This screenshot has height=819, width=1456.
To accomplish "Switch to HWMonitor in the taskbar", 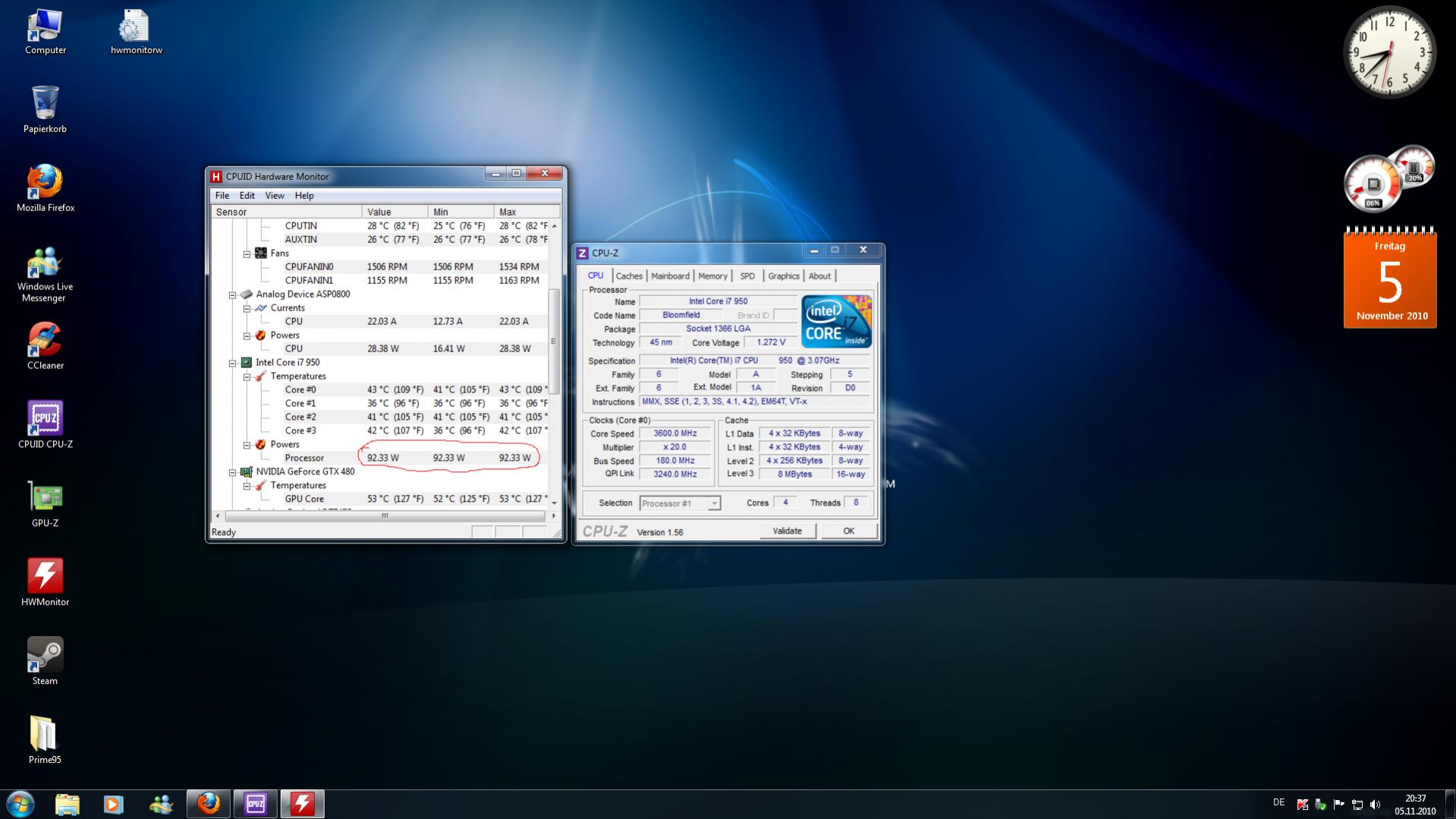I will coord(303,804).
